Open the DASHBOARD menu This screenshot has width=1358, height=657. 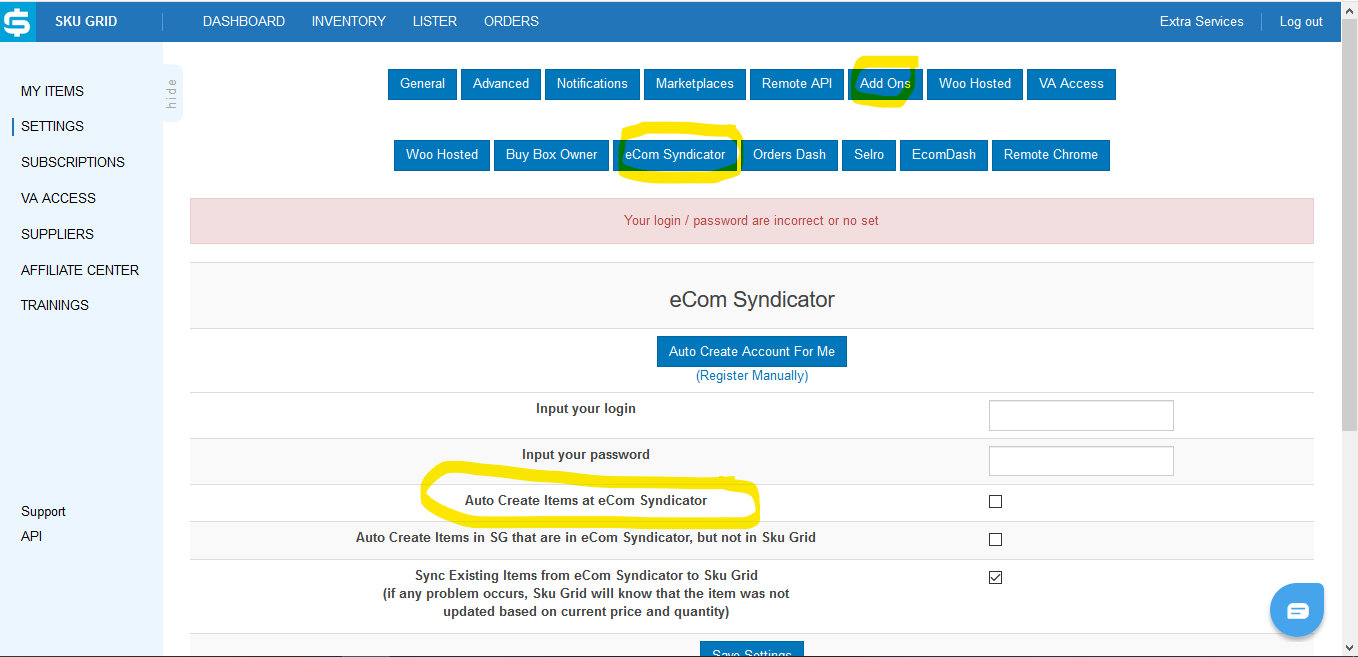click(x=244, y=21)
